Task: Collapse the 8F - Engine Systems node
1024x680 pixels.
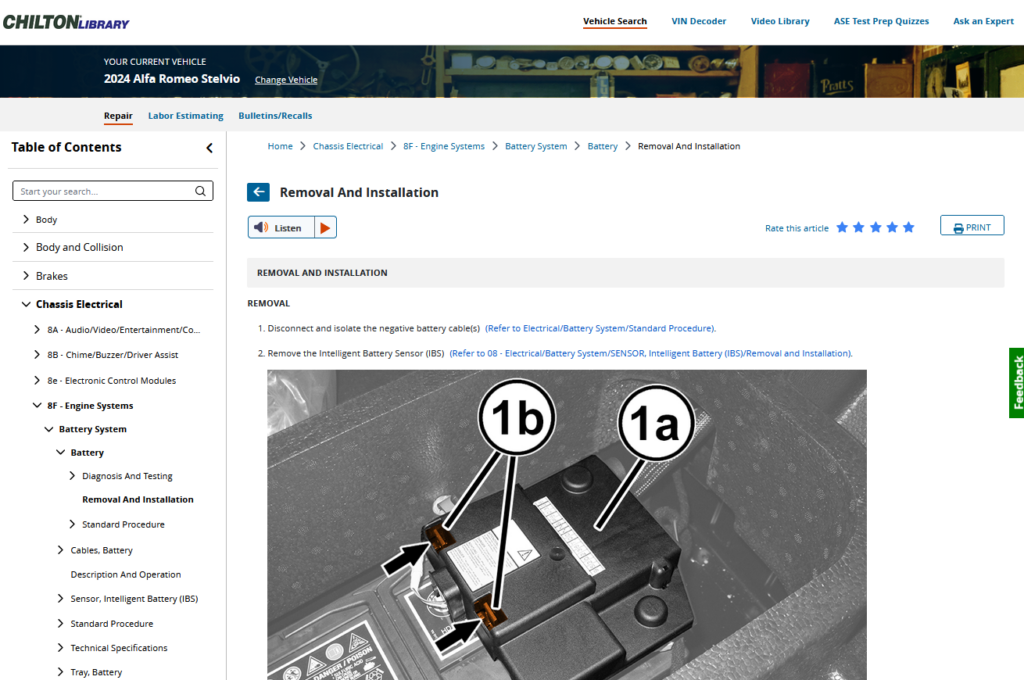Action: [x=37, y=406]
